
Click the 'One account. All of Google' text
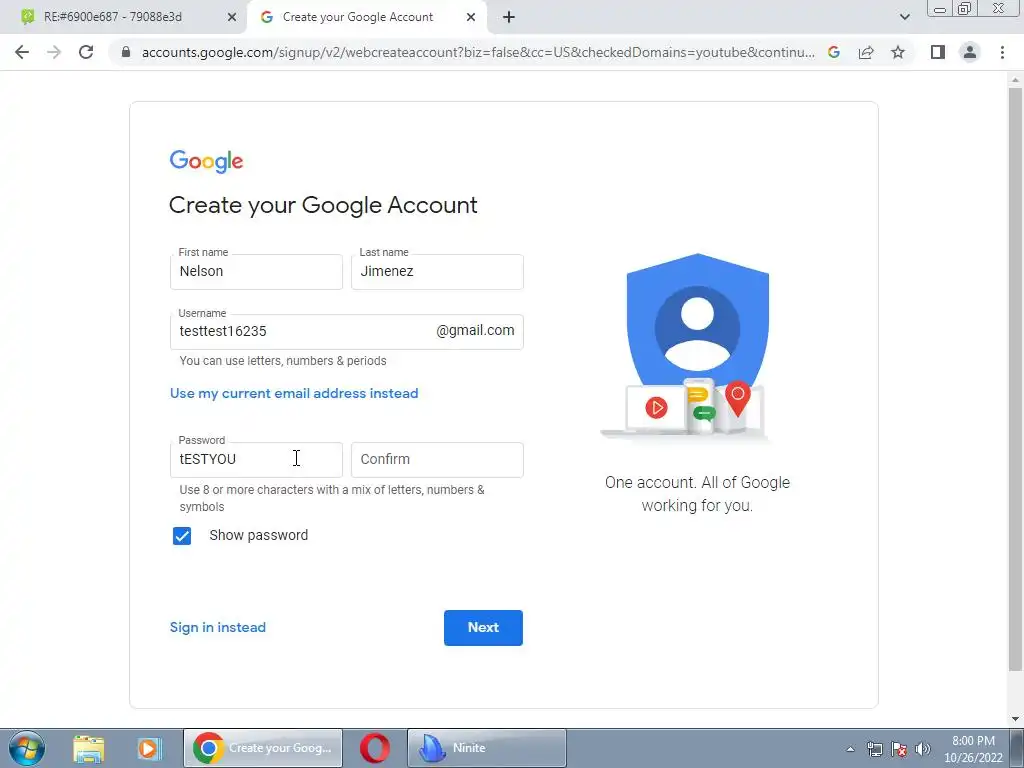click(697, 483)
